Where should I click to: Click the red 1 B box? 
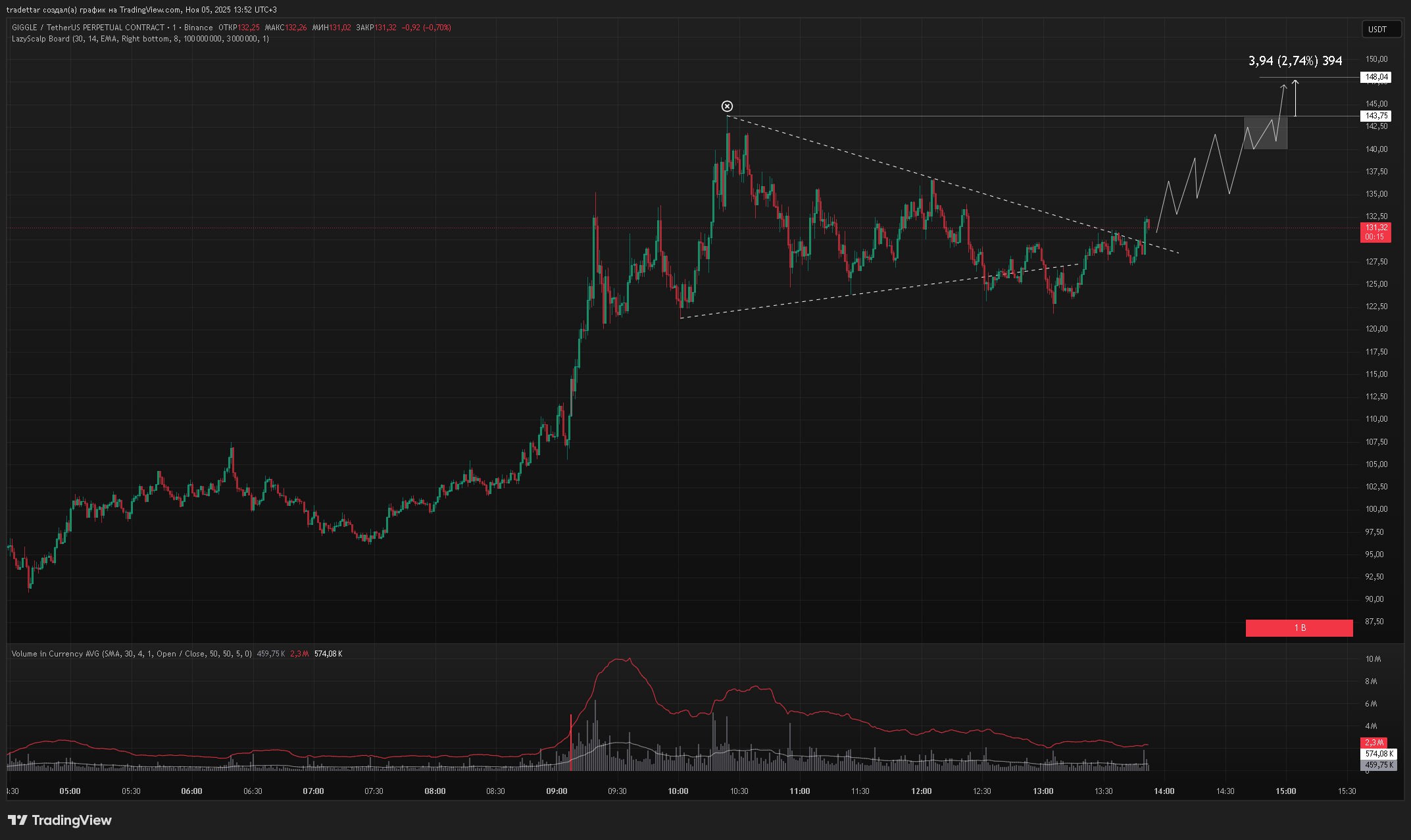pos(1299,628)
